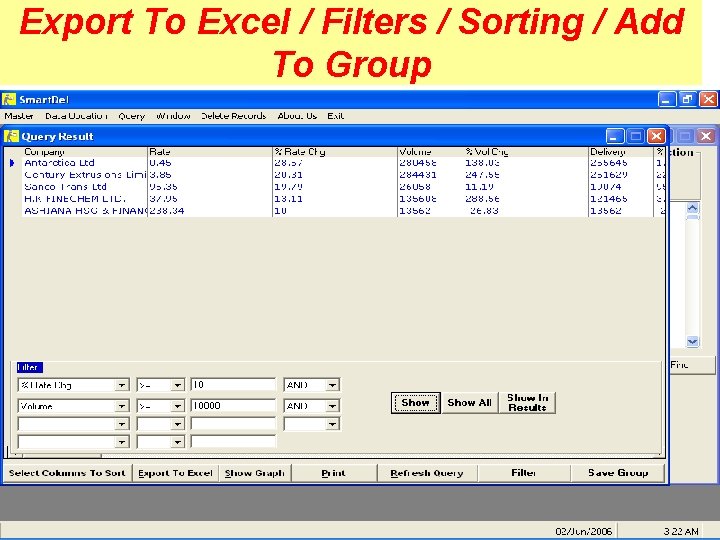720x540 pixels.
Task: Click the % Rate Chg value 28.57
Action: 289,163
